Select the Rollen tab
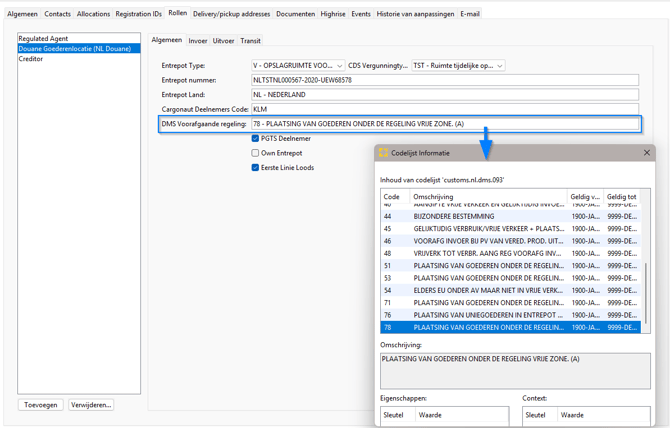This screenshot has width=670, height=428. tap(177, 13)
